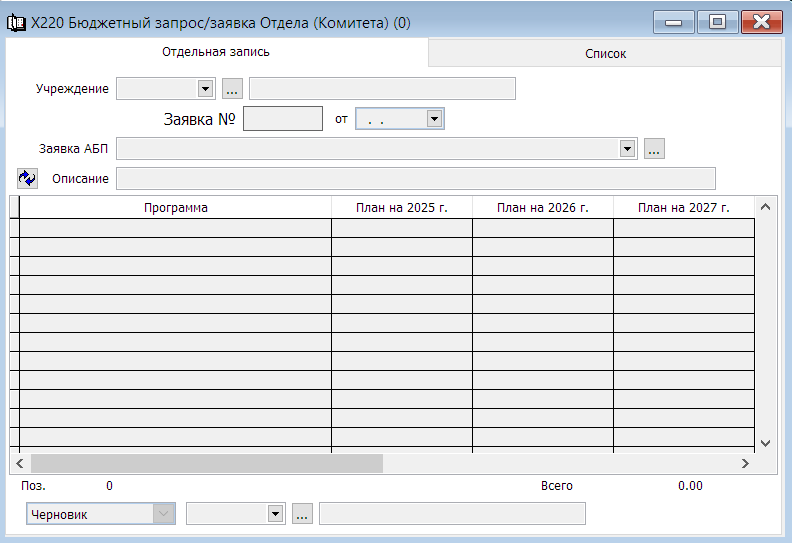Click the bottom ellipsis lookup button
The image size is (792, 543).
click(303, 513)
